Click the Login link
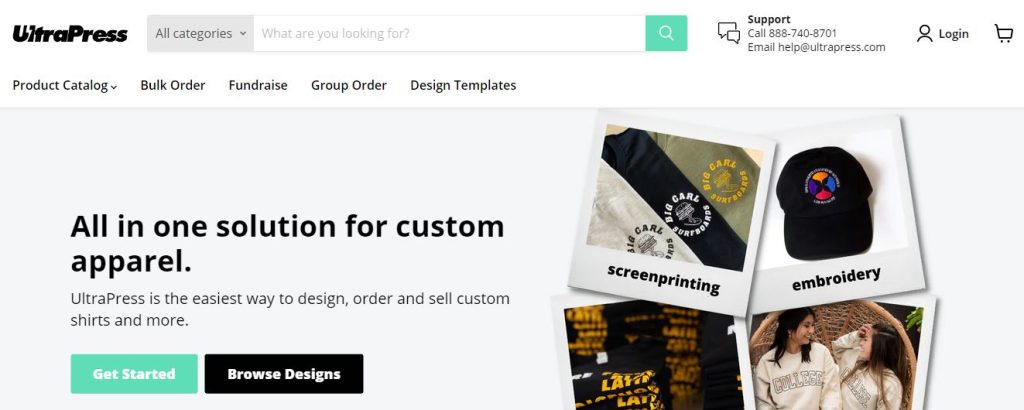Image resolution: width=1024 pixels, height=410 pixels. (x=953, y=34)
